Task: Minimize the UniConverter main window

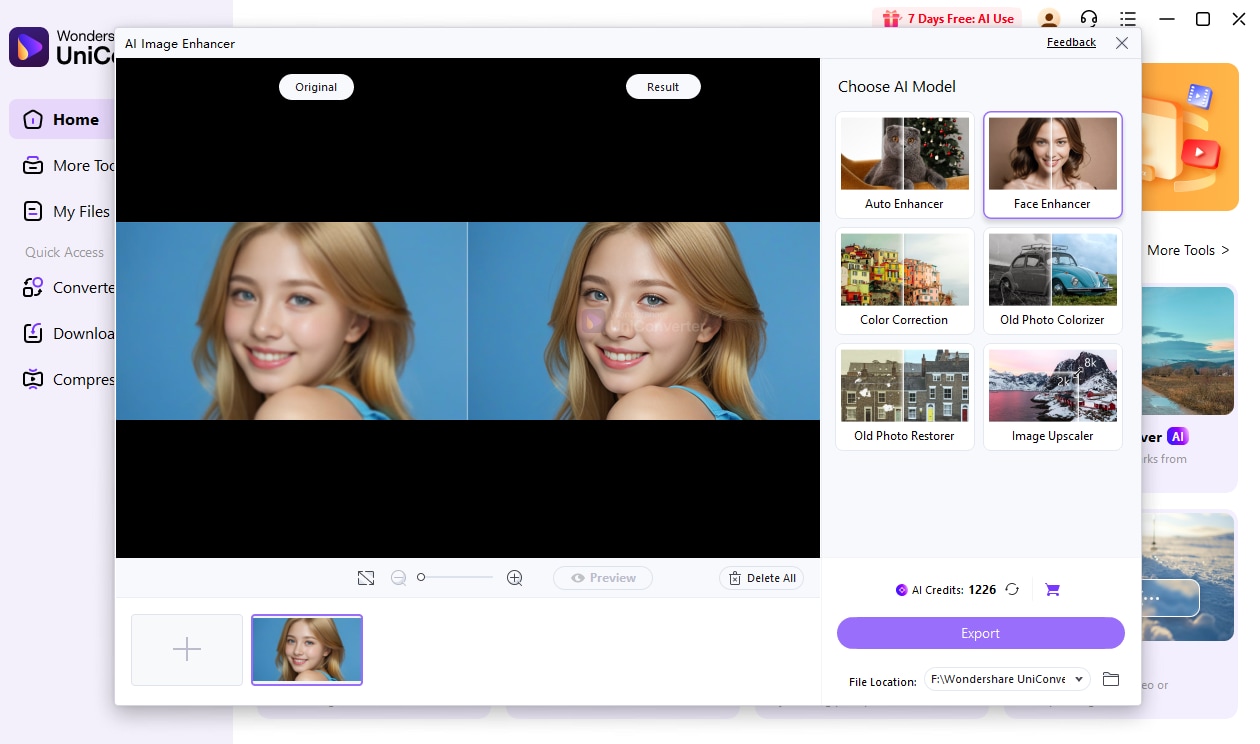Action: pyautogui.click(x=1166, y=19)
